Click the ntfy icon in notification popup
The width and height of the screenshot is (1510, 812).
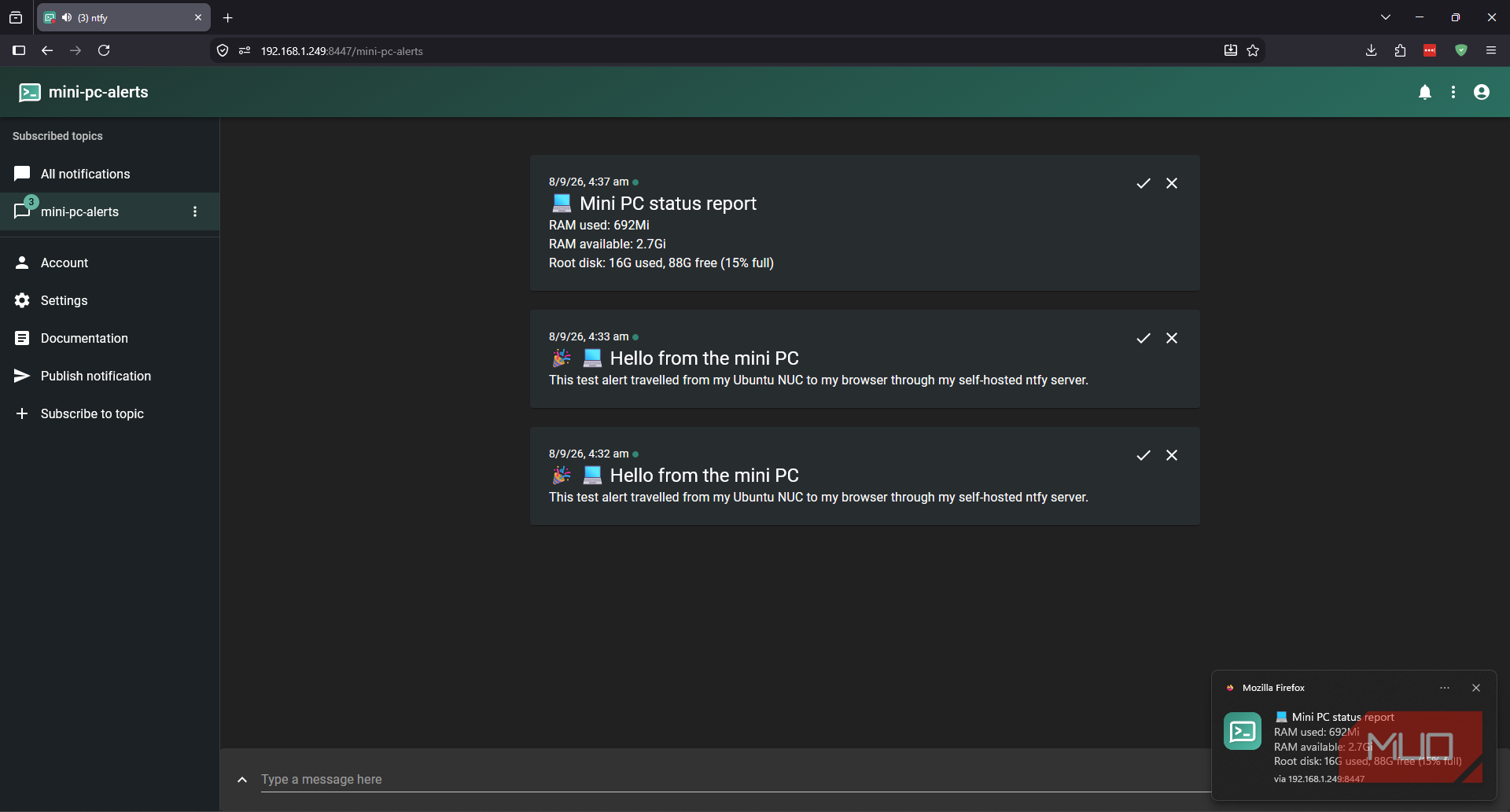tap(1243, 731)
